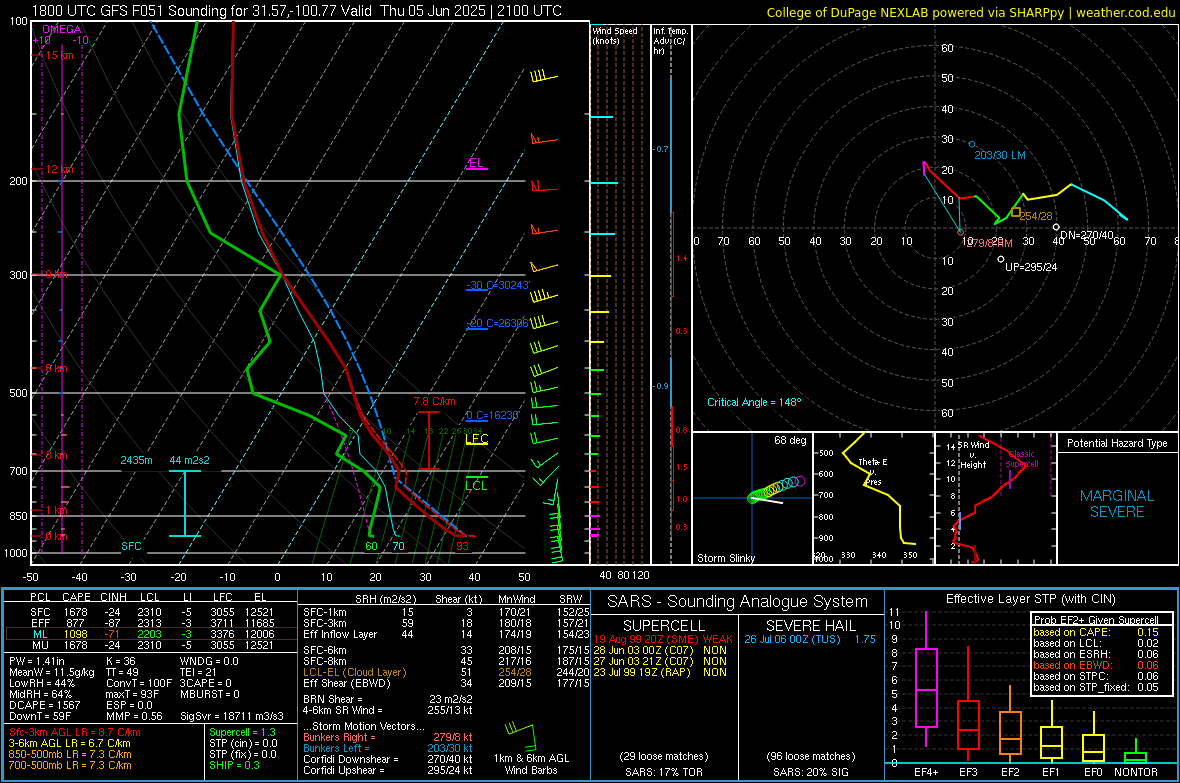1180x783 pixels.
Task: Click the 850-500mb LR = 7.3 C/km line
Action: point(70,754)
